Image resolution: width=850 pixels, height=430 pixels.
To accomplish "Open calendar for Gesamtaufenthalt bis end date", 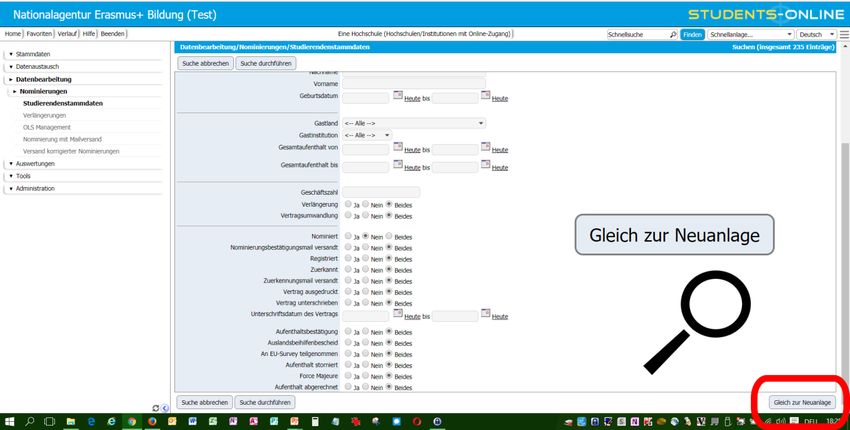I will 485,164.
